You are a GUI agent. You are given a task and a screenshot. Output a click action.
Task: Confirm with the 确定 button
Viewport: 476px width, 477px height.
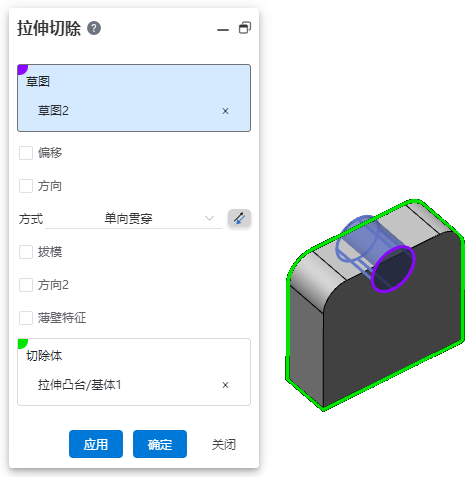pyautogui.click(x=160, y=444)
